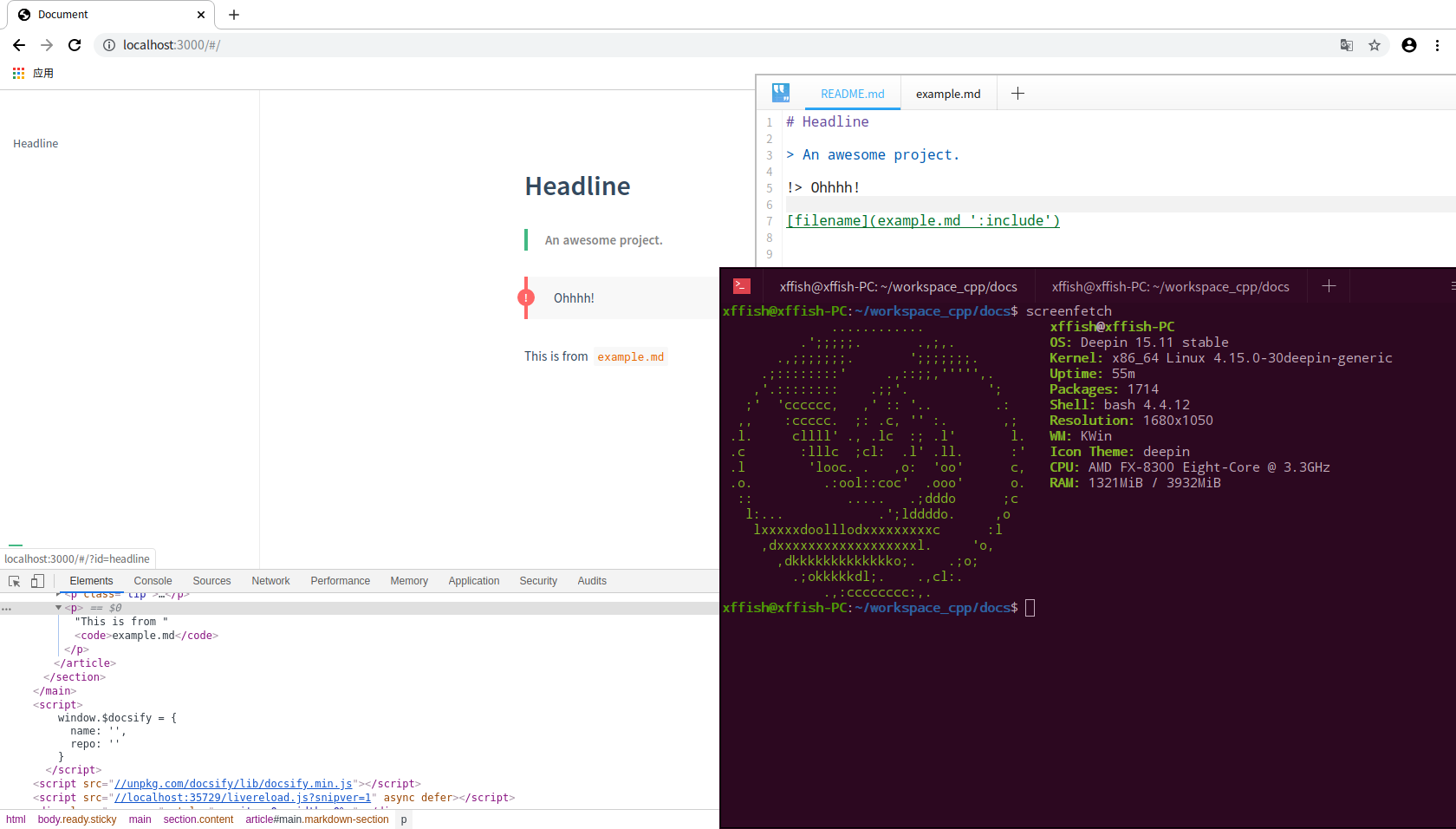Switch to example.md editor tab
Image resolution: width=1456 pixels, height=829 pixels.
(948, 94)
